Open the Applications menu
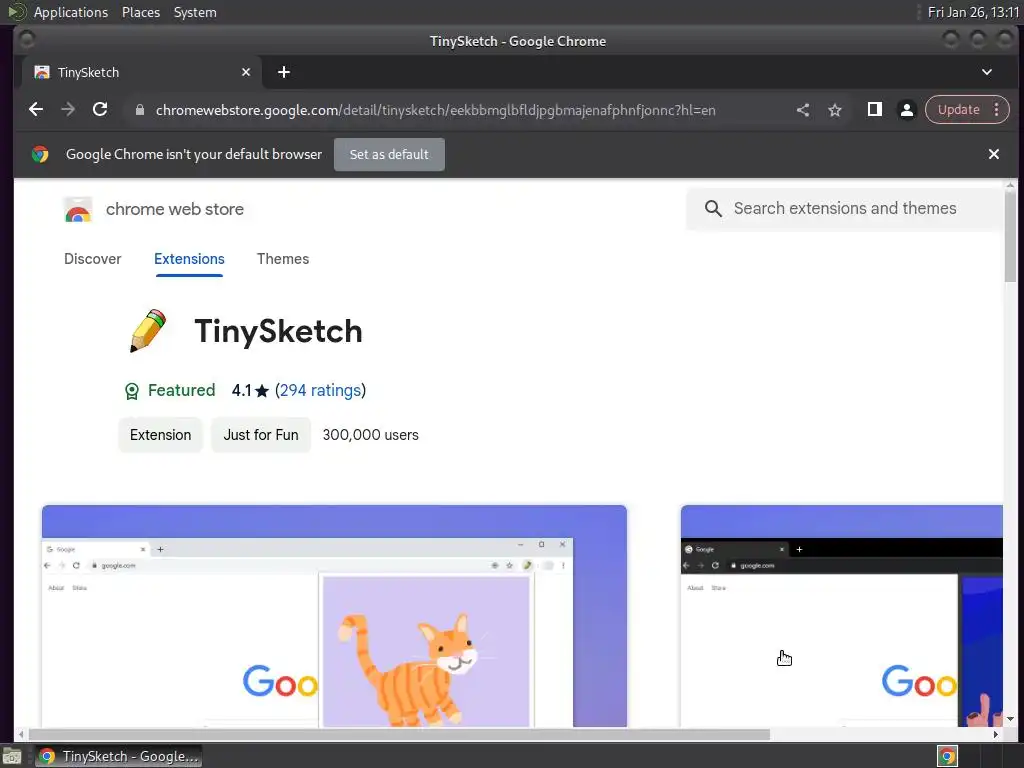 click(x=71, y=12)
